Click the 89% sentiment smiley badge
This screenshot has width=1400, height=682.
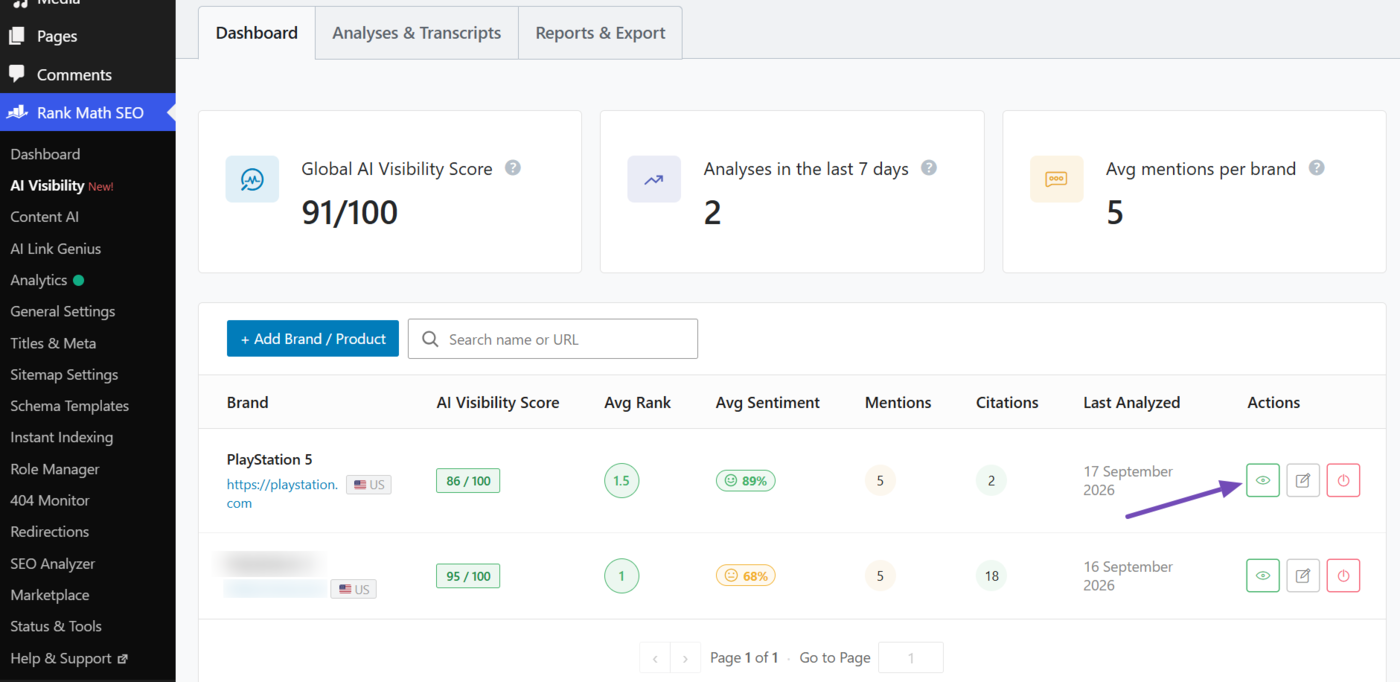pos(746,481)
